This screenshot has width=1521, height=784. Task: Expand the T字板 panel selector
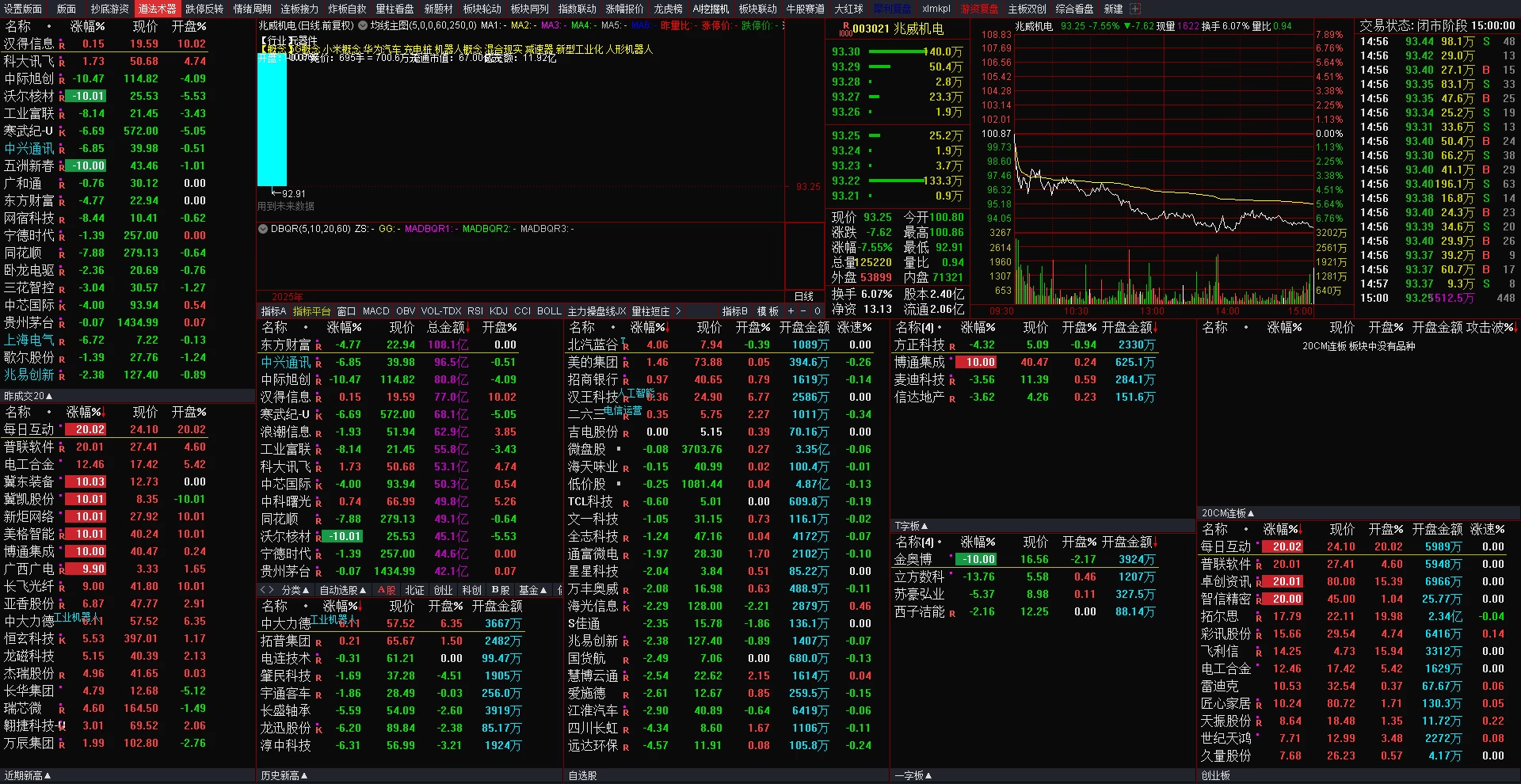911,526
